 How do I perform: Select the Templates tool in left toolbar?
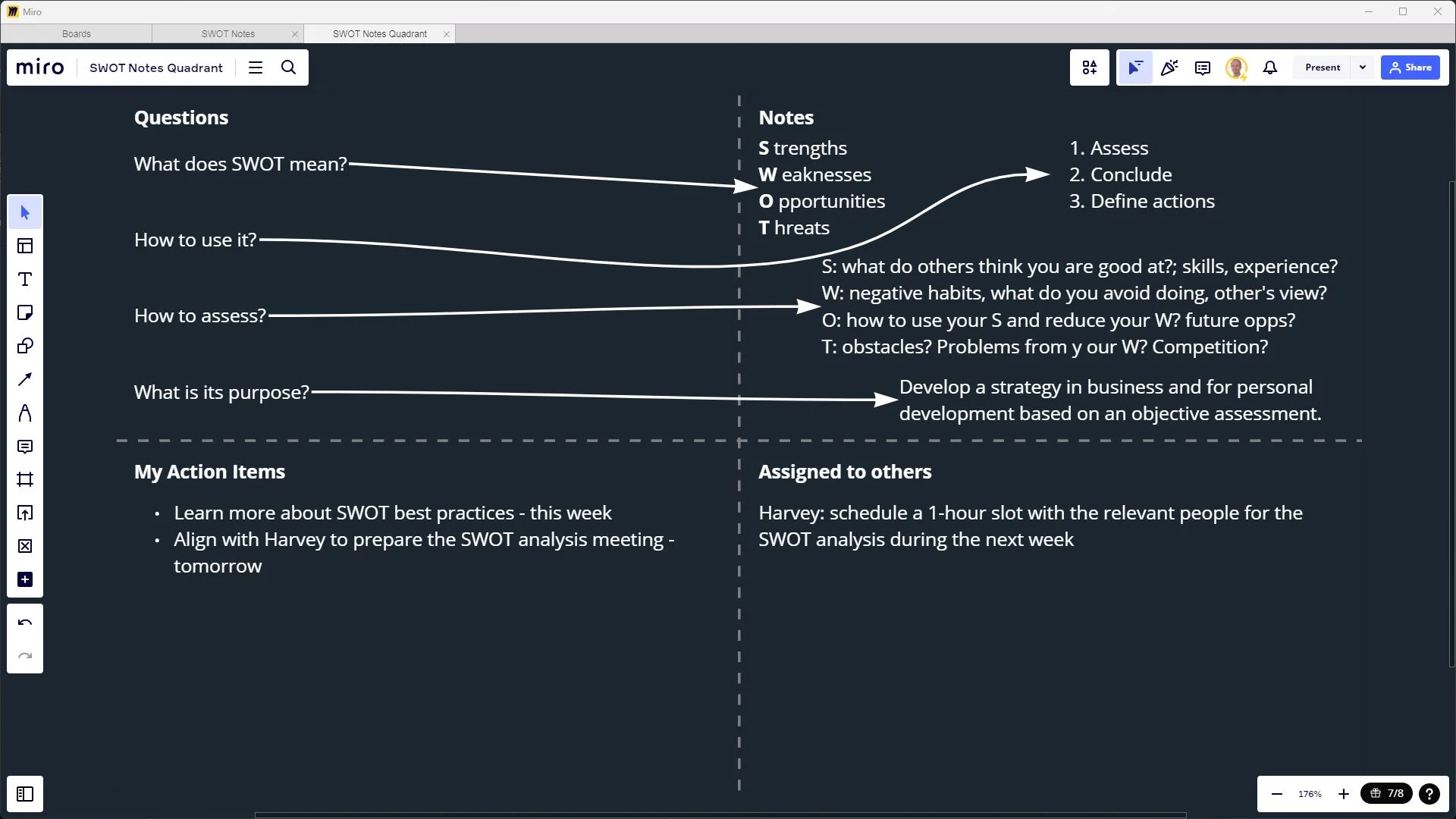point(25,246)
